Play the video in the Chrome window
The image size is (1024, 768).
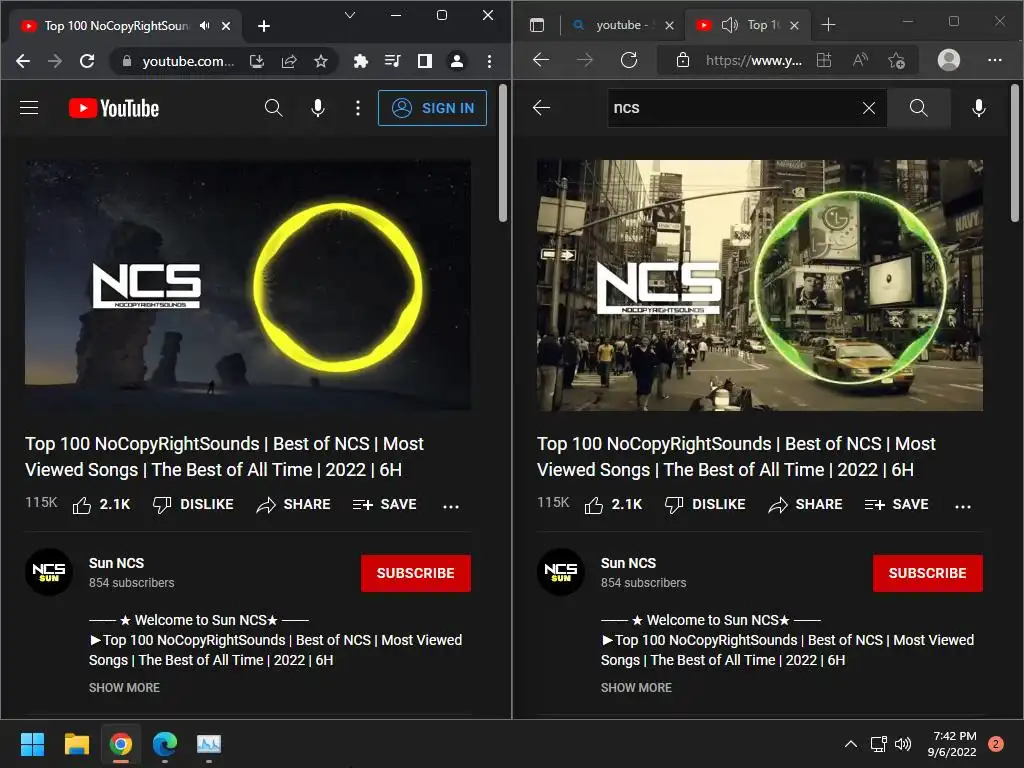click(x=248, y=285)
